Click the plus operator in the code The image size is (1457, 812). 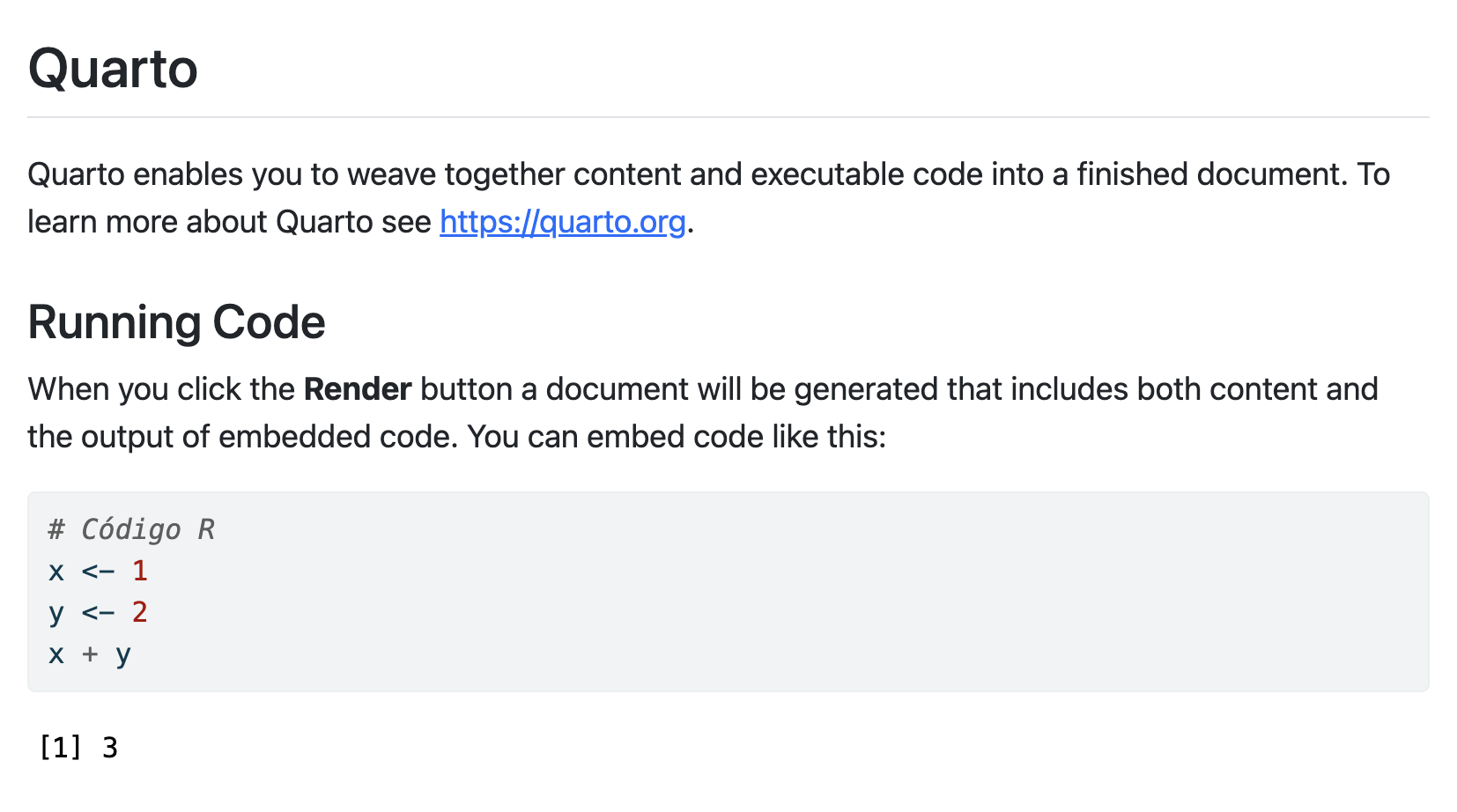(x=90, y=654)
